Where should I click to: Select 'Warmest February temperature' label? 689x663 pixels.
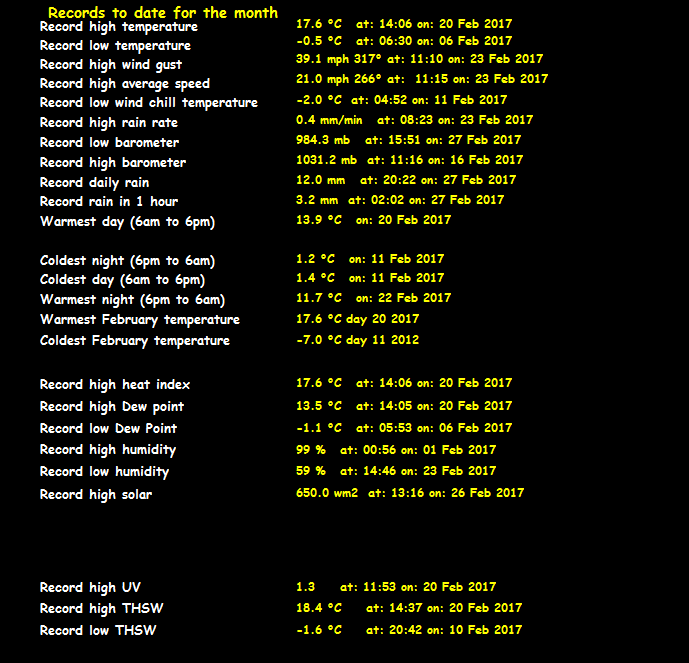click(x=140, y=320)
